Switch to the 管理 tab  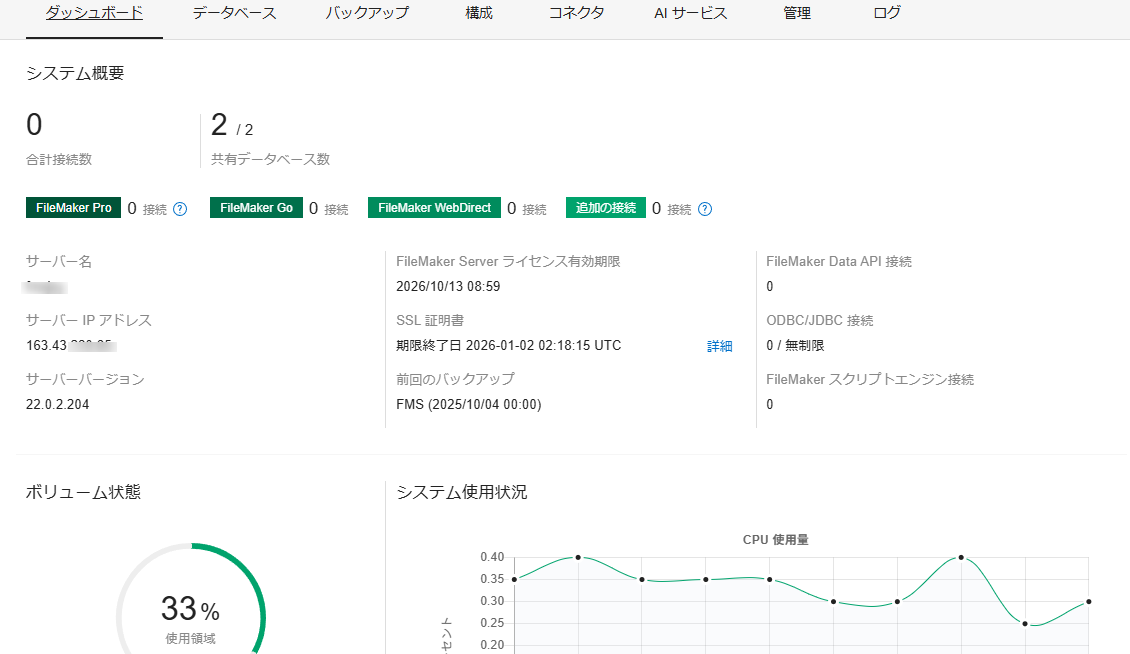pyautogui.click(x=797, y=14)
